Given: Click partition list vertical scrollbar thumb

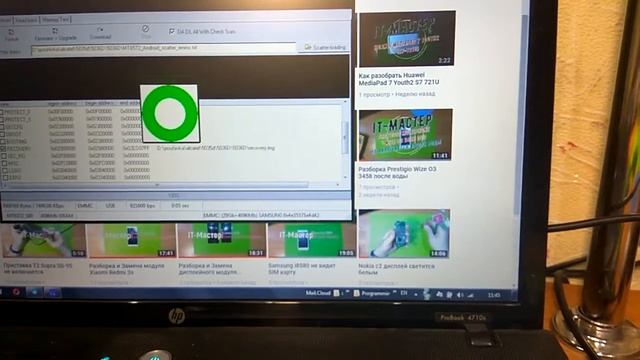Looking at the screenshot, I should pos(345,137).
